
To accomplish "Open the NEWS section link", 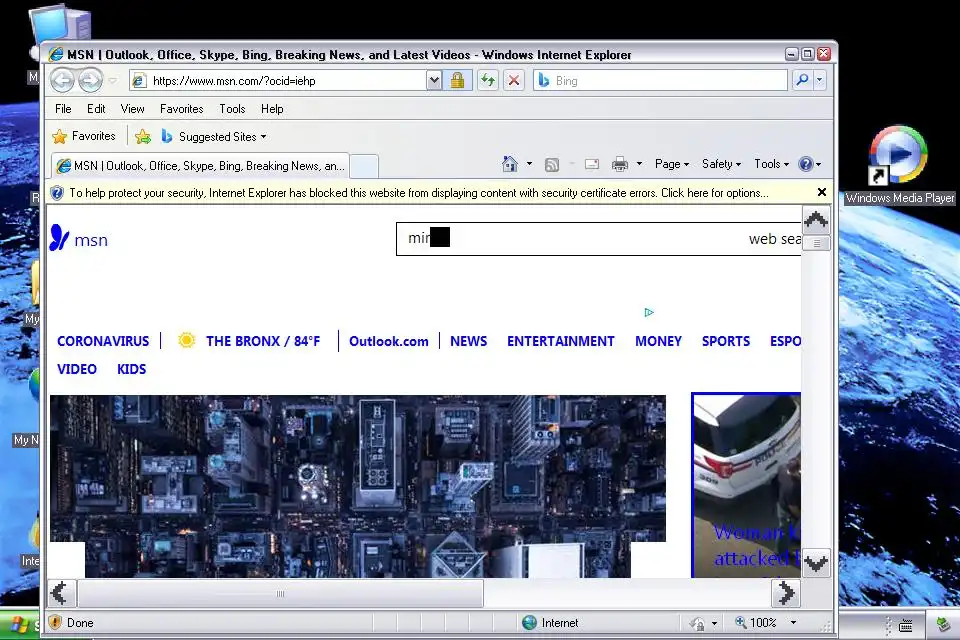I will 468,341.
